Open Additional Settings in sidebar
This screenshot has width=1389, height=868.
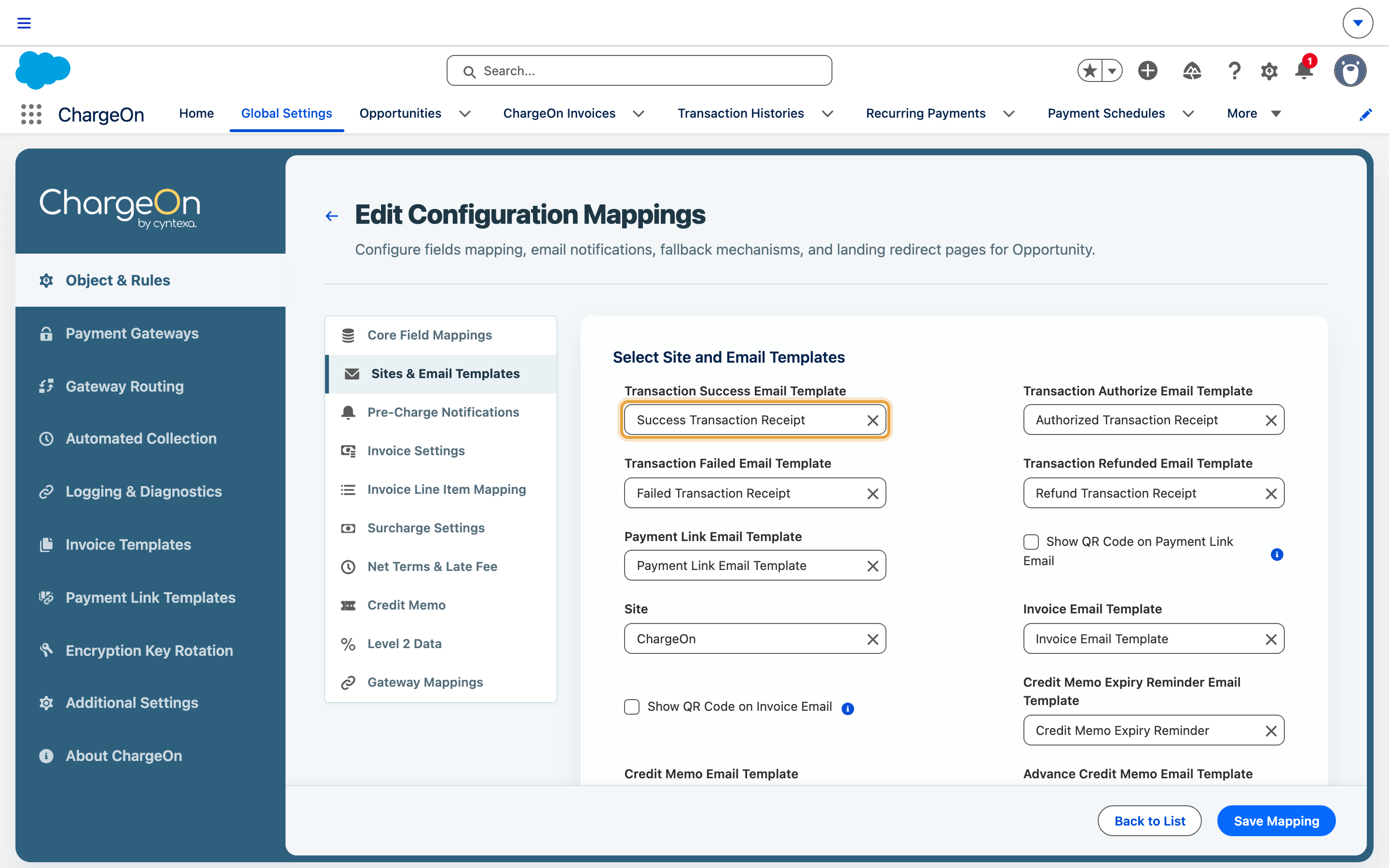coord(150,703)
